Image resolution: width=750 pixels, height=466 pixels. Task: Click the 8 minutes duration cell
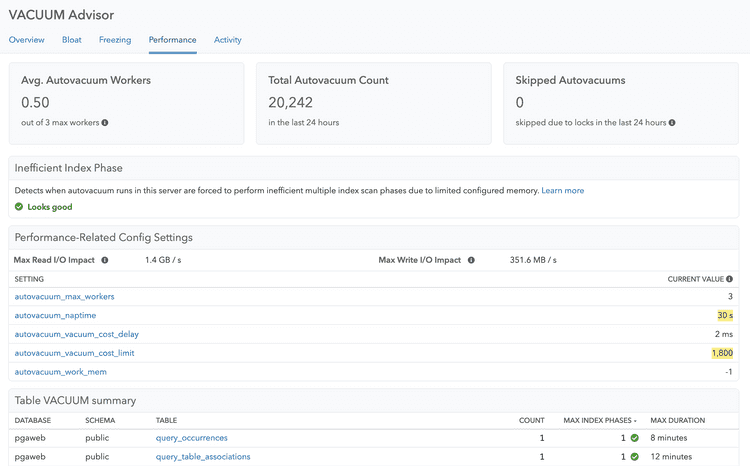click(669, 438)
